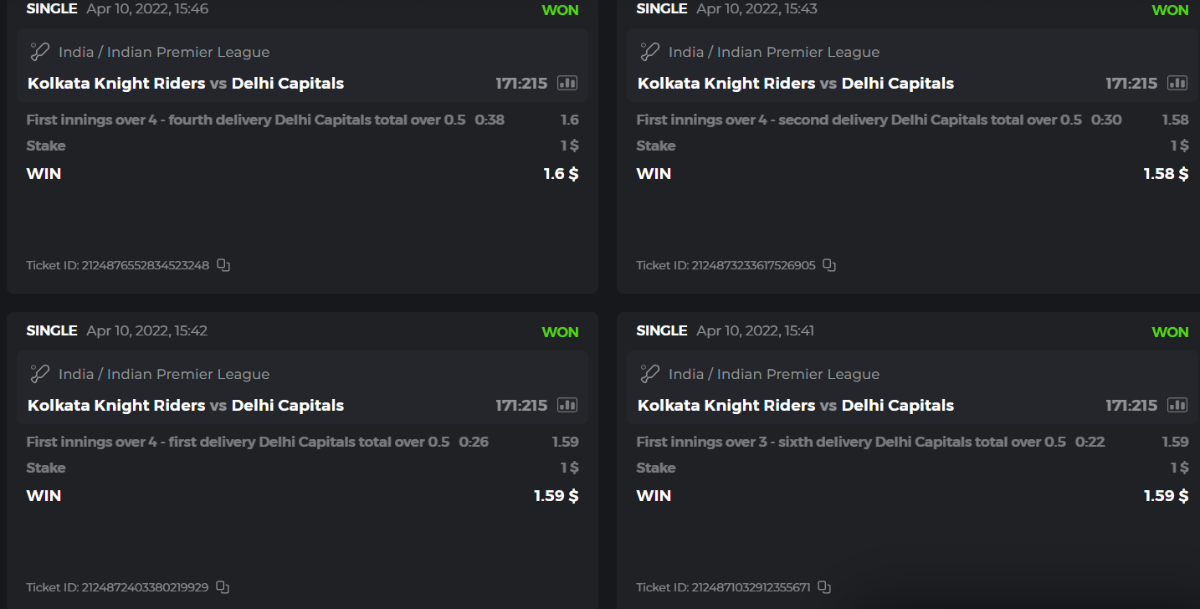Open Indian Premier League link on the 15:41 ticket

click(x=798, y=374)
